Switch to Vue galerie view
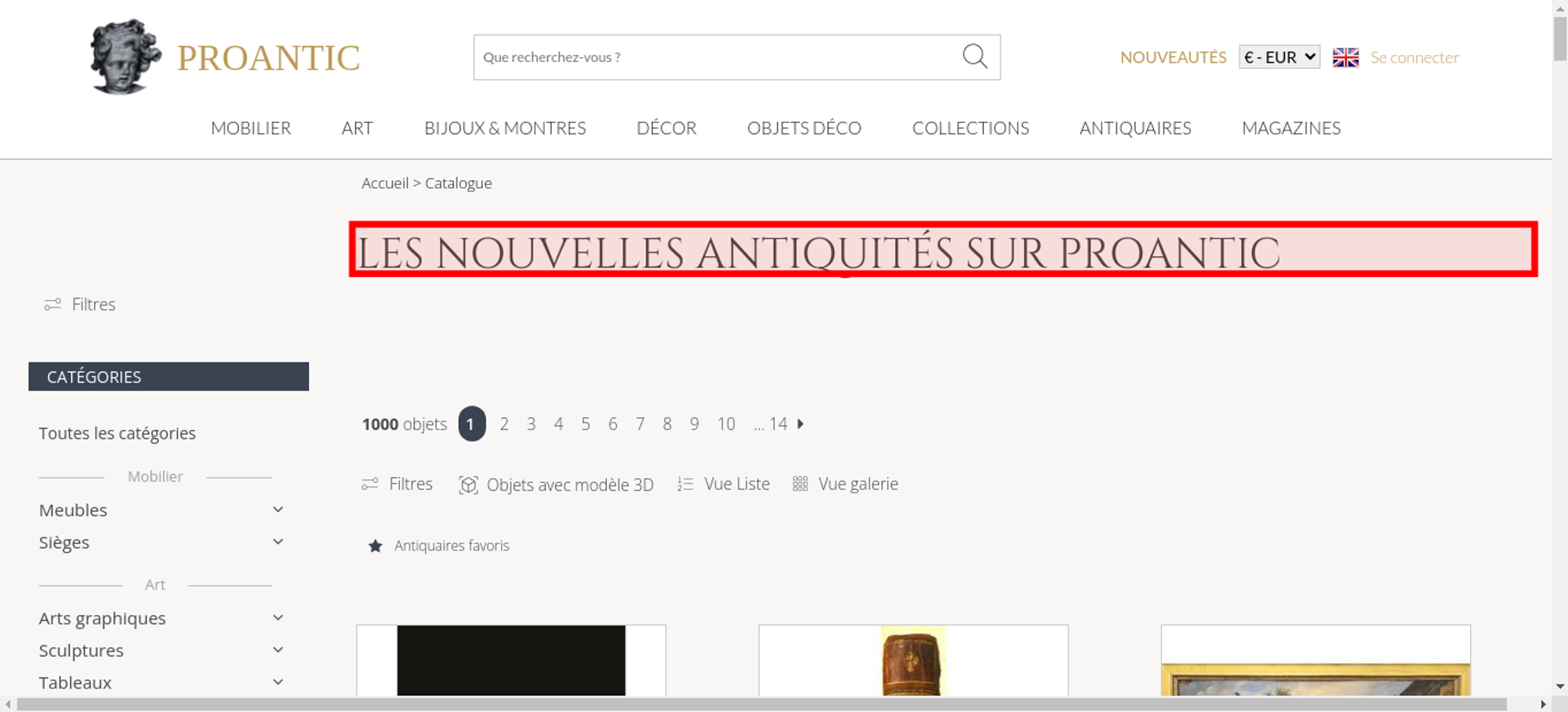This screenshot has width=1568, height=712. click(x=845, y=484)
